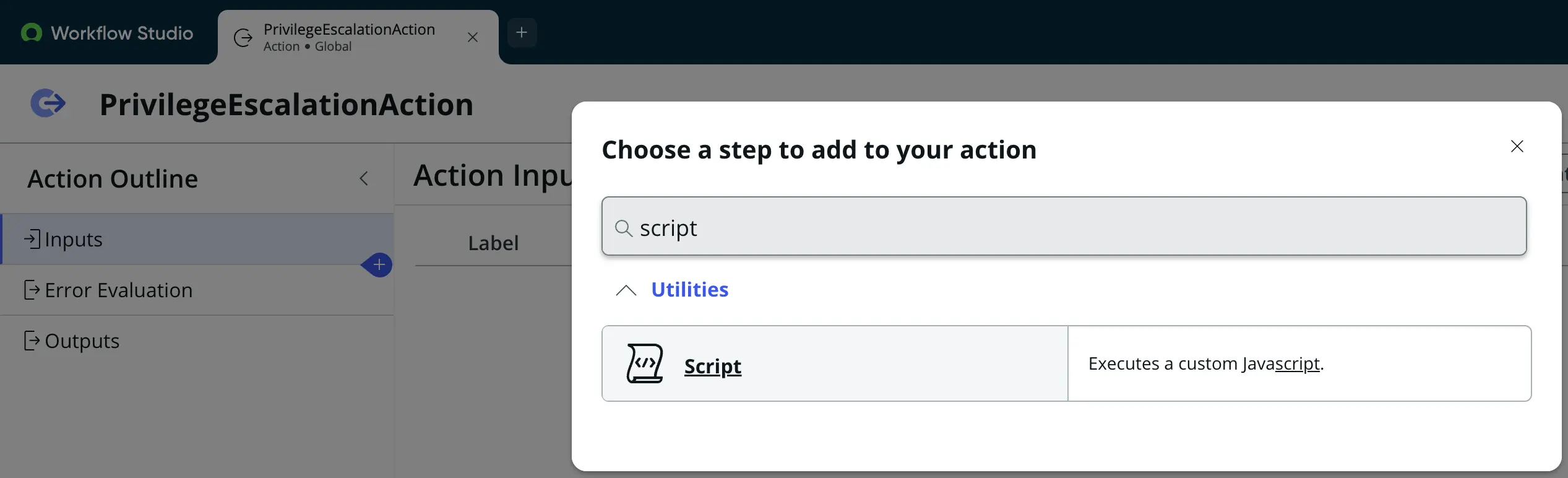Click the Inputs arrow icon
1568x478 pixels.
[32, 239]
